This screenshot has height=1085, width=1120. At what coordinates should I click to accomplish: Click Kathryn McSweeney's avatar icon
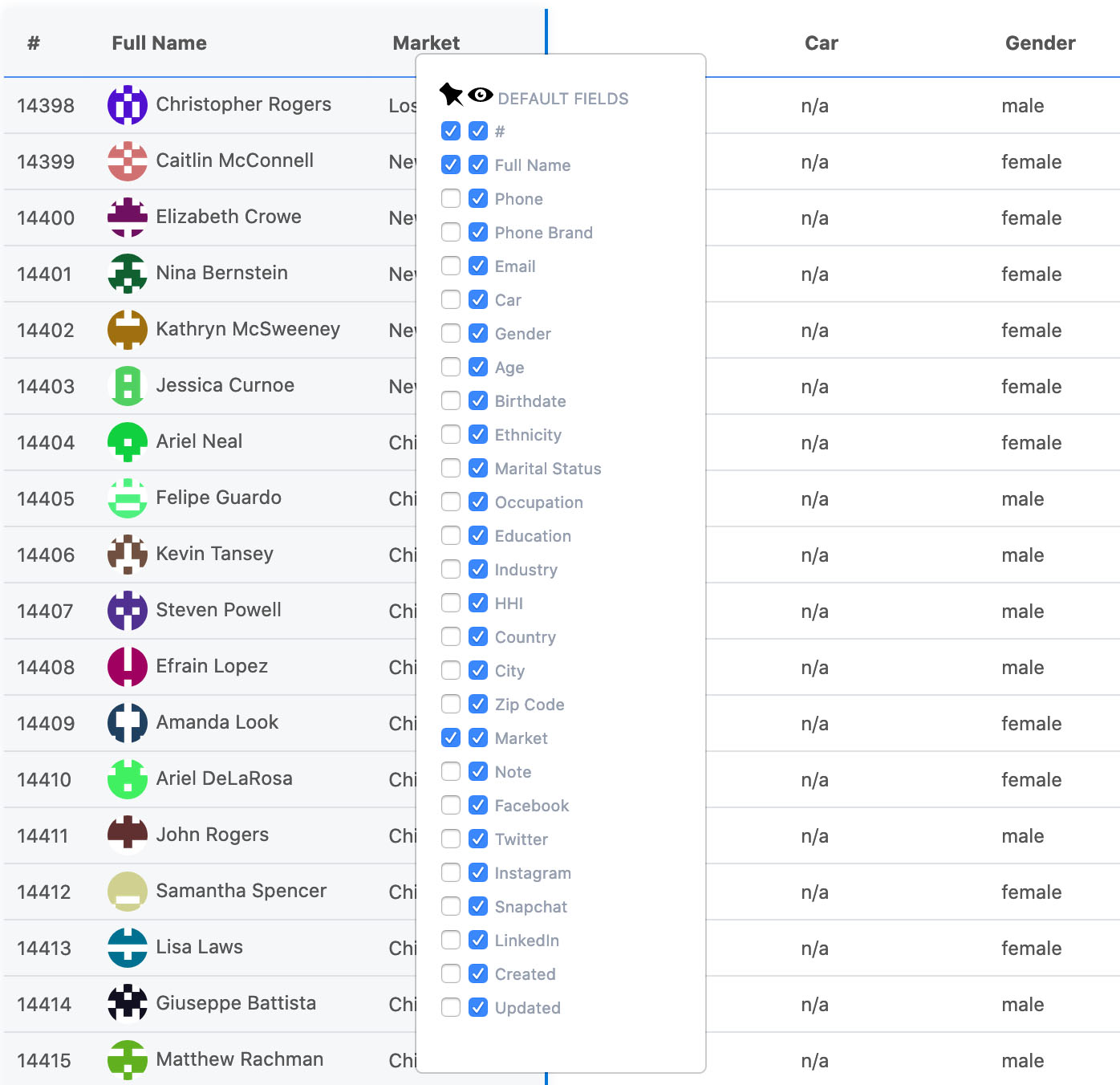pos(128,330)
